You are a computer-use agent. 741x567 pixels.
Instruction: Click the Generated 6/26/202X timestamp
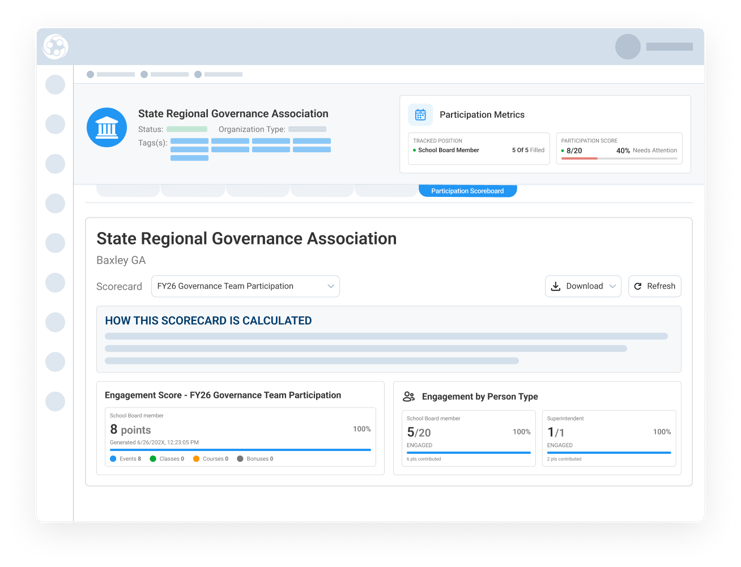154,443
